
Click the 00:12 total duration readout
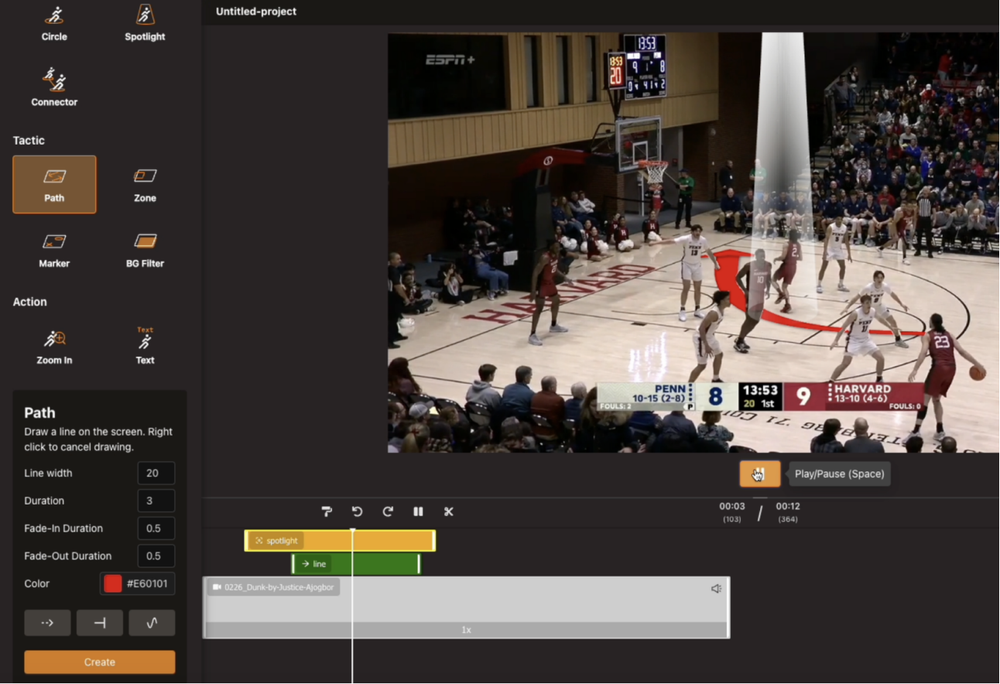point(788,506)
